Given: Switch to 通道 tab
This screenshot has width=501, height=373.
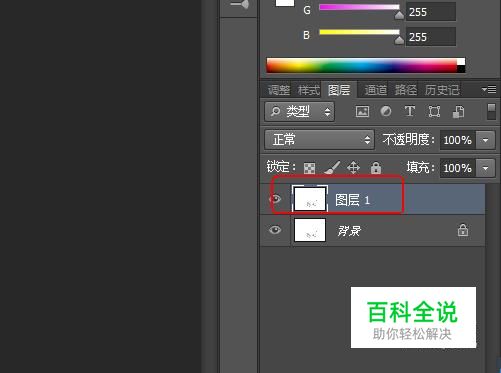Looking at the screenshot, I should (x=375, y=90).
